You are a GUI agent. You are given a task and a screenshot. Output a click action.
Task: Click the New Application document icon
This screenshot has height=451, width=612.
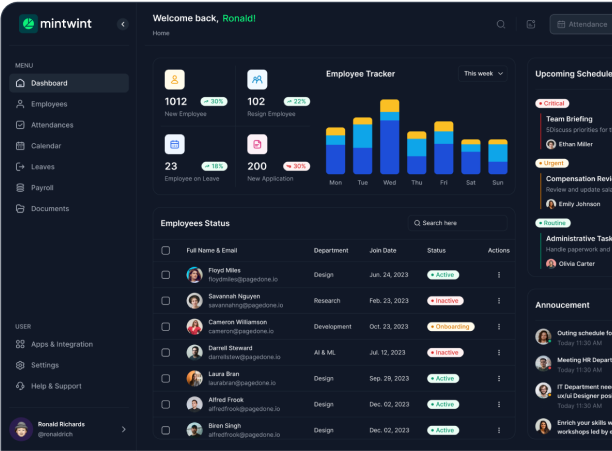coord(257,144)
